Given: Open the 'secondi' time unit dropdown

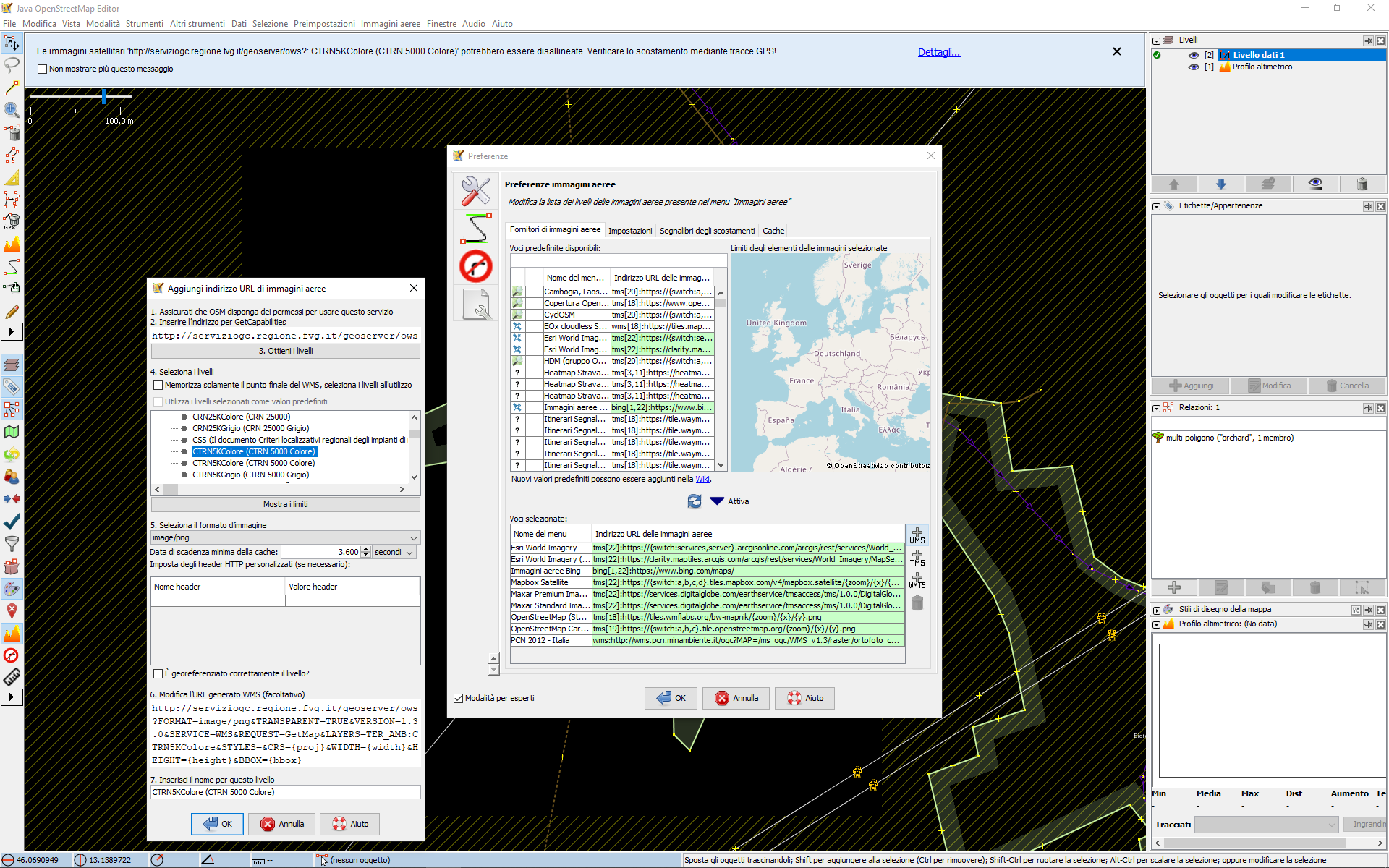Looking at the screenshot, I should 394,552.
